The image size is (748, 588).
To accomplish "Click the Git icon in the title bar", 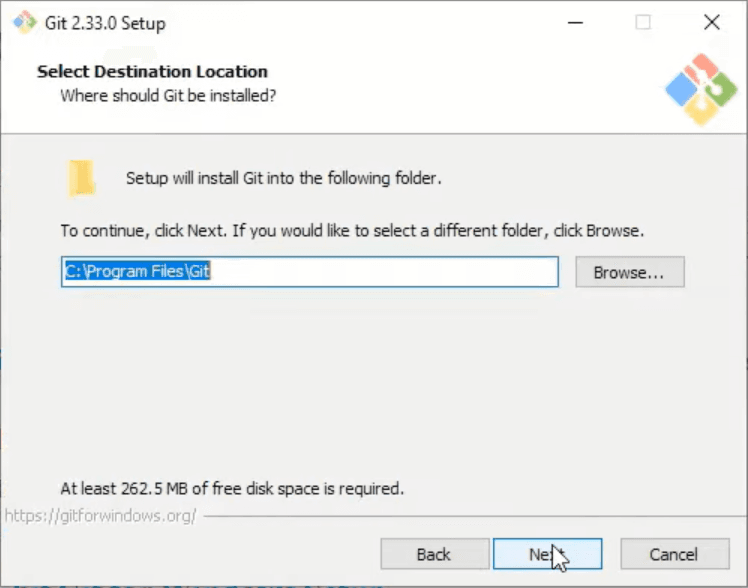I will (x=24, y=22).
